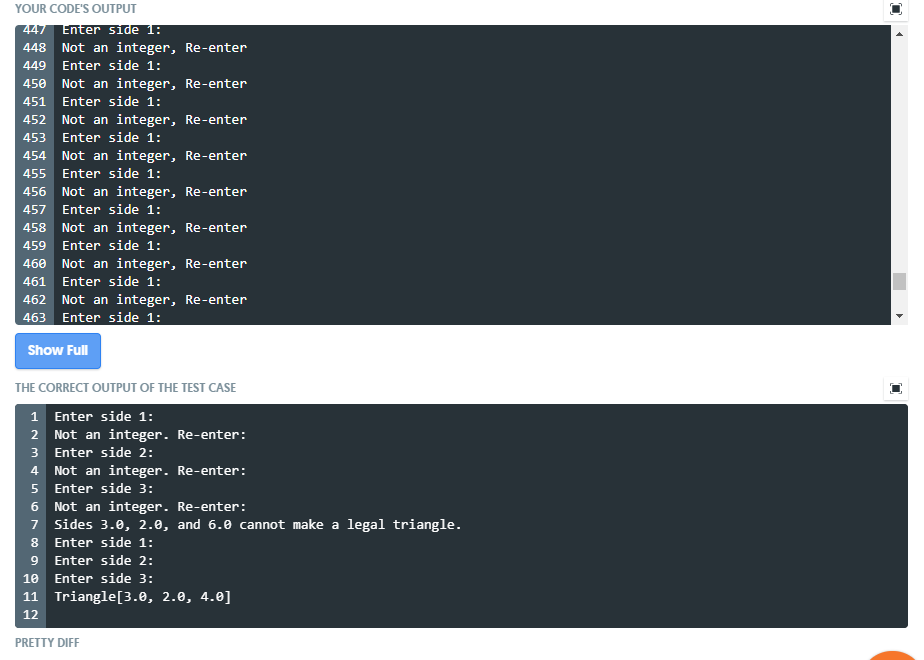Click line number 11 in the correct output

coord(30,596)
